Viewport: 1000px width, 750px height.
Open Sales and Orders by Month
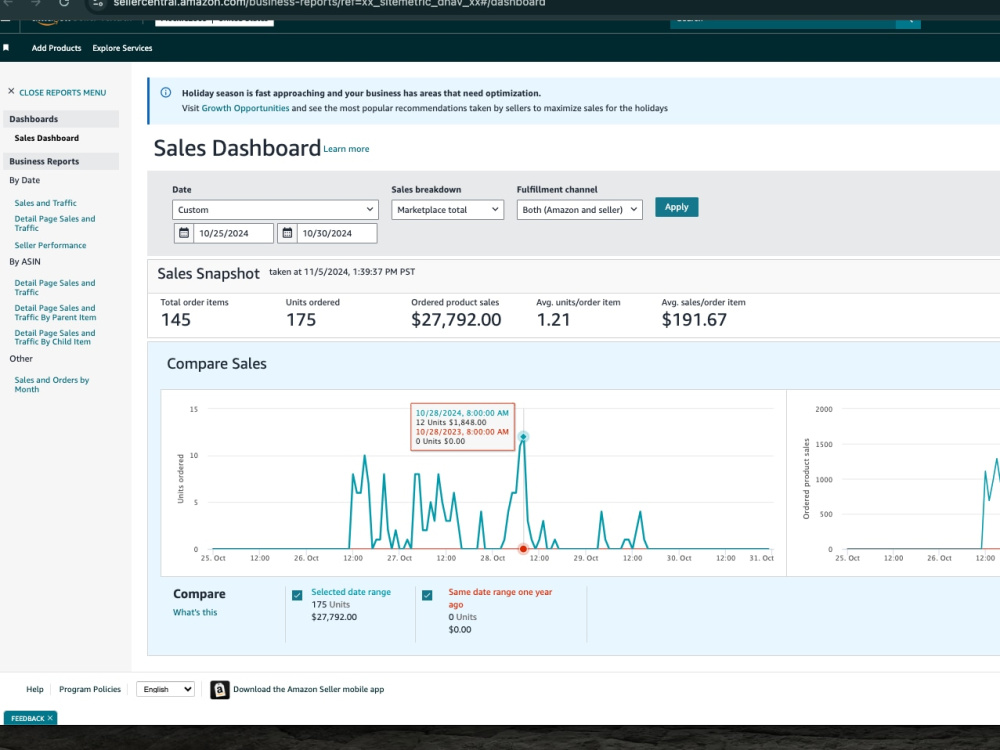pyautogui.click(x=52, y=385)
